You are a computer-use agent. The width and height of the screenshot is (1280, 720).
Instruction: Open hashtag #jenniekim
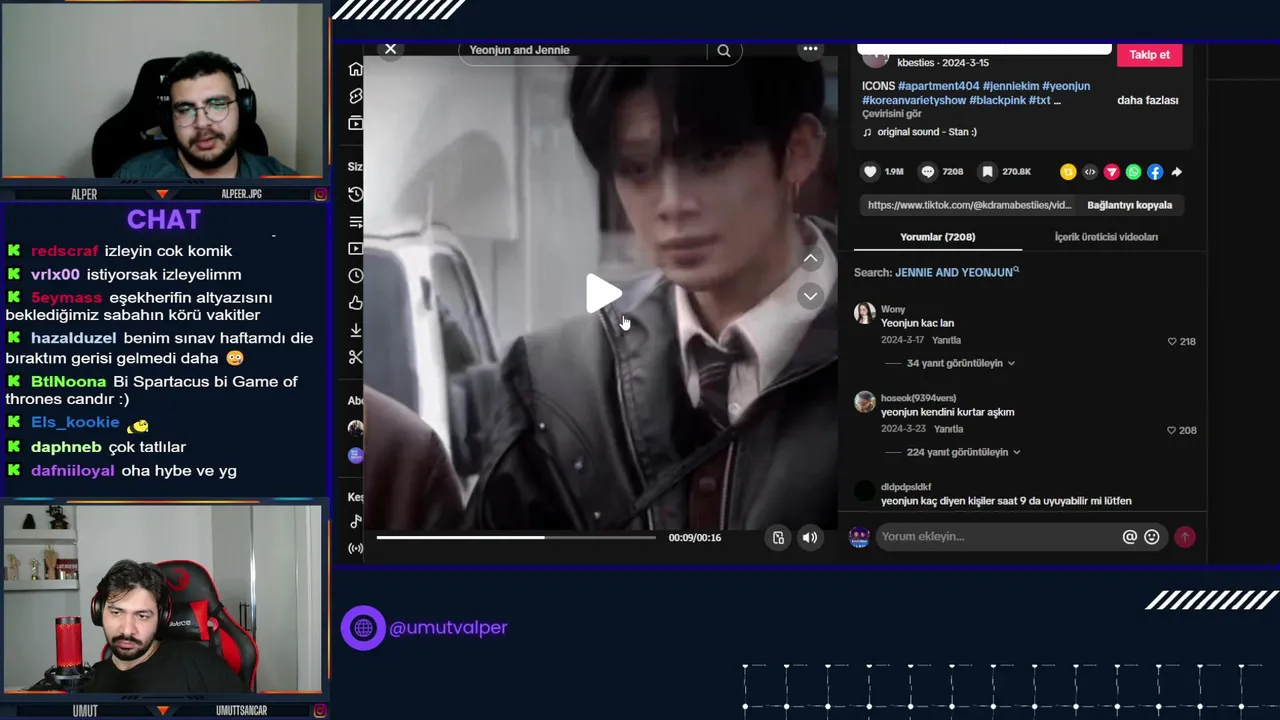pos(1010,86)
